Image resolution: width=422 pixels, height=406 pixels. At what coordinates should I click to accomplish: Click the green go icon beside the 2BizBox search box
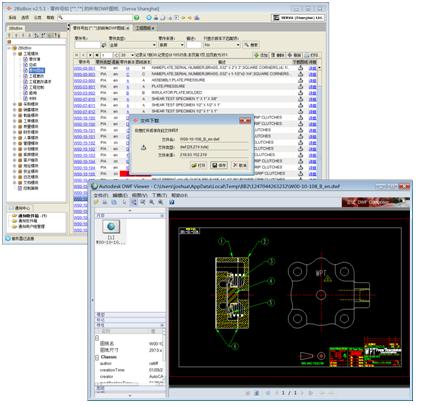click(x=136, y=18)
